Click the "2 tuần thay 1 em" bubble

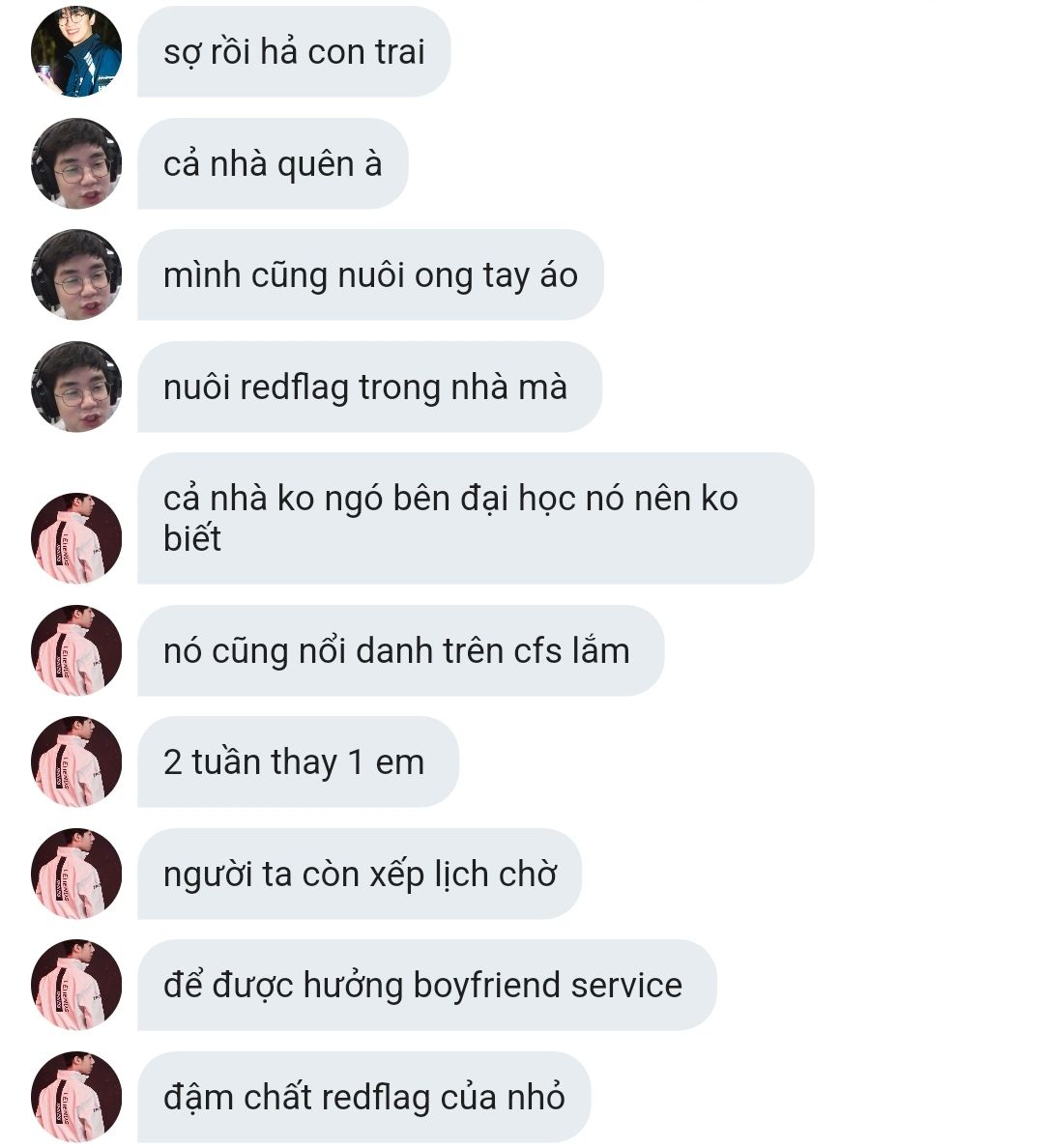(298, 761)
